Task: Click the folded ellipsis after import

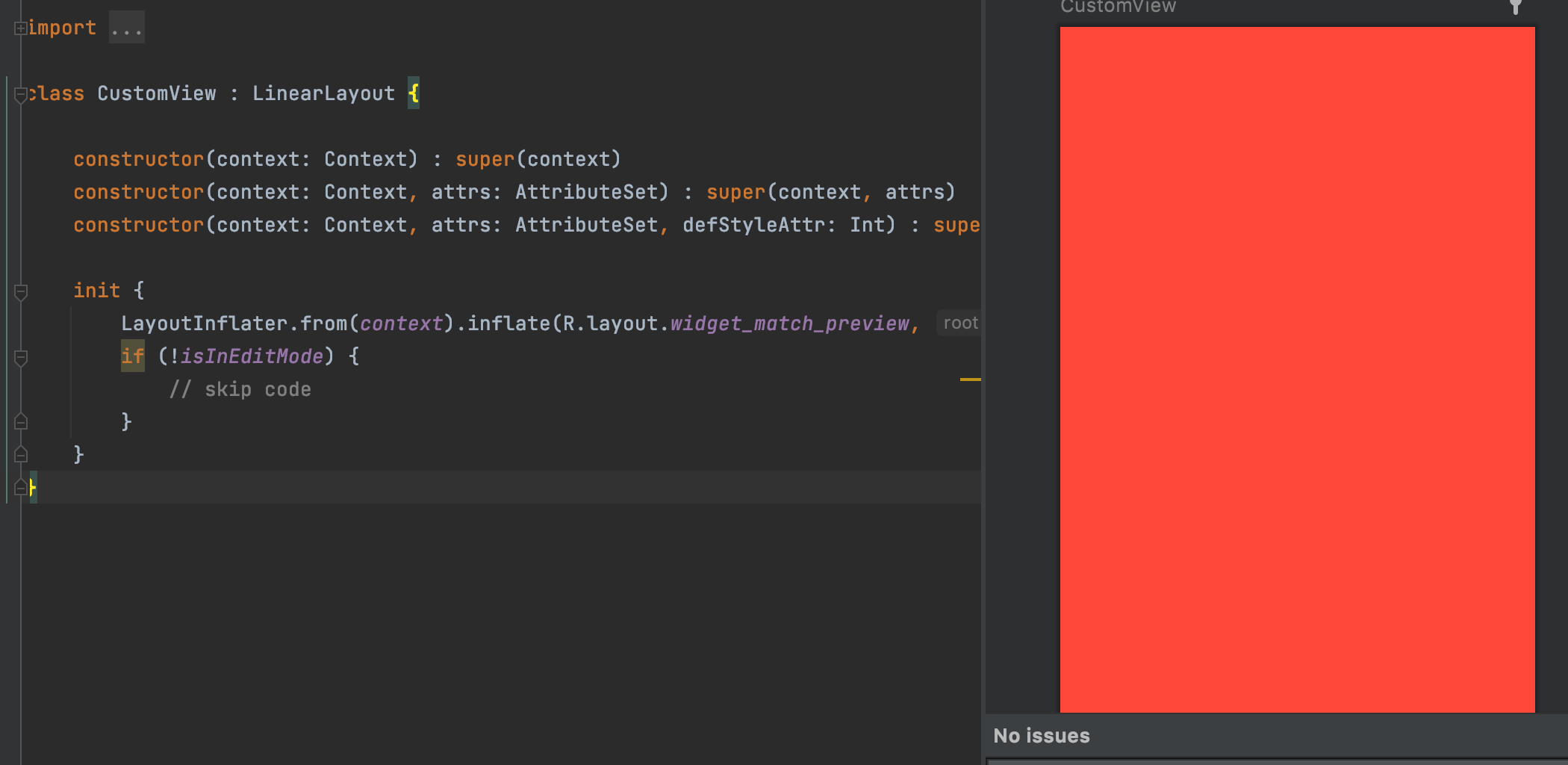Action: pos(127,28)
